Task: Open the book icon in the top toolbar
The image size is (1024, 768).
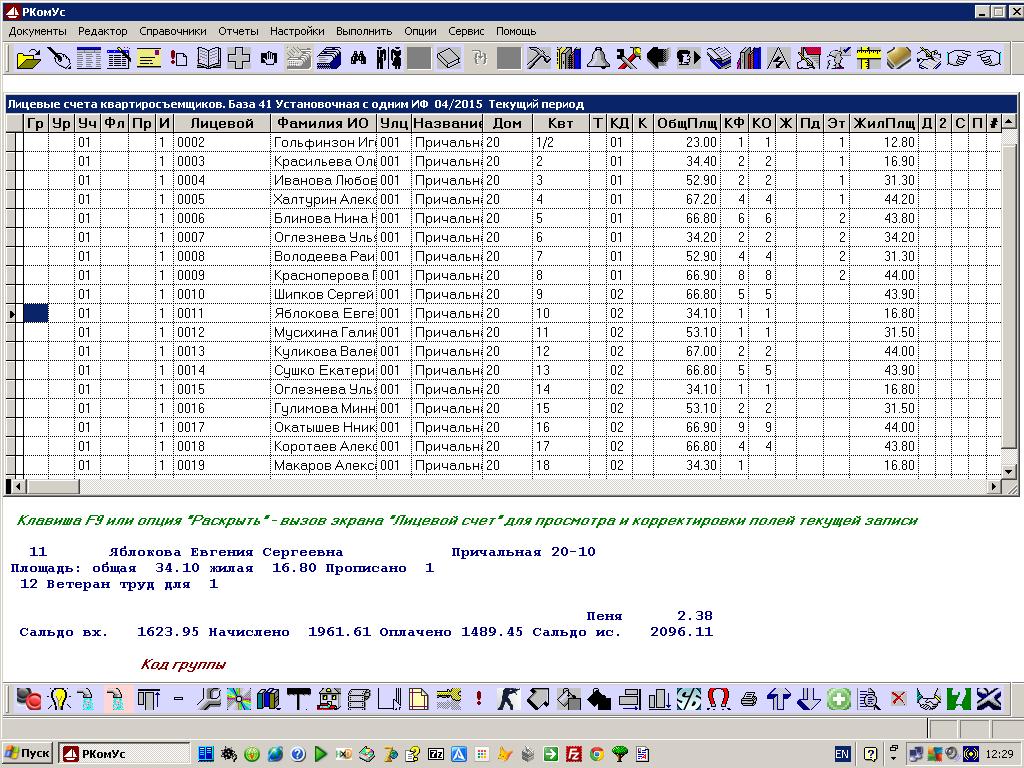Action: tap(209, 58)
